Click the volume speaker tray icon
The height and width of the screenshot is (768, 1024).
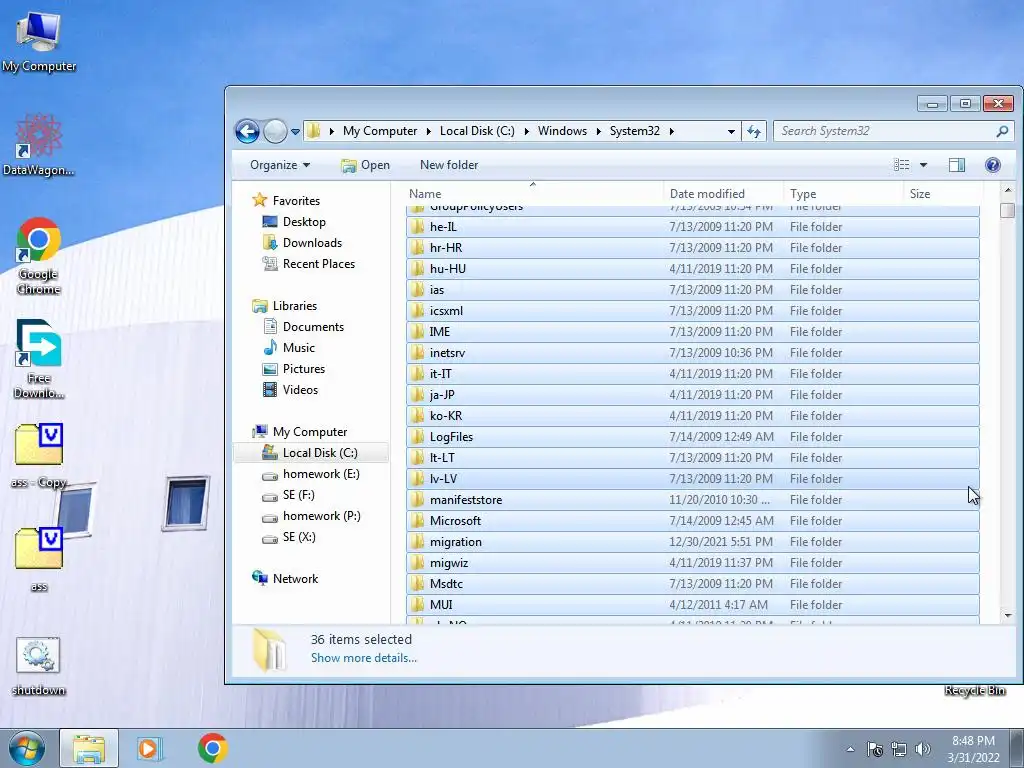(923, 749)
